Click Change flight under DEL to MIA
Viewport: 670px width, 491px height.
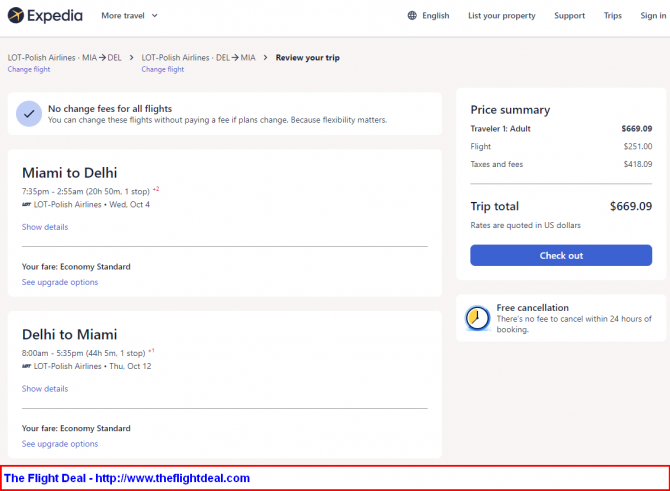[x=163, y=69]
